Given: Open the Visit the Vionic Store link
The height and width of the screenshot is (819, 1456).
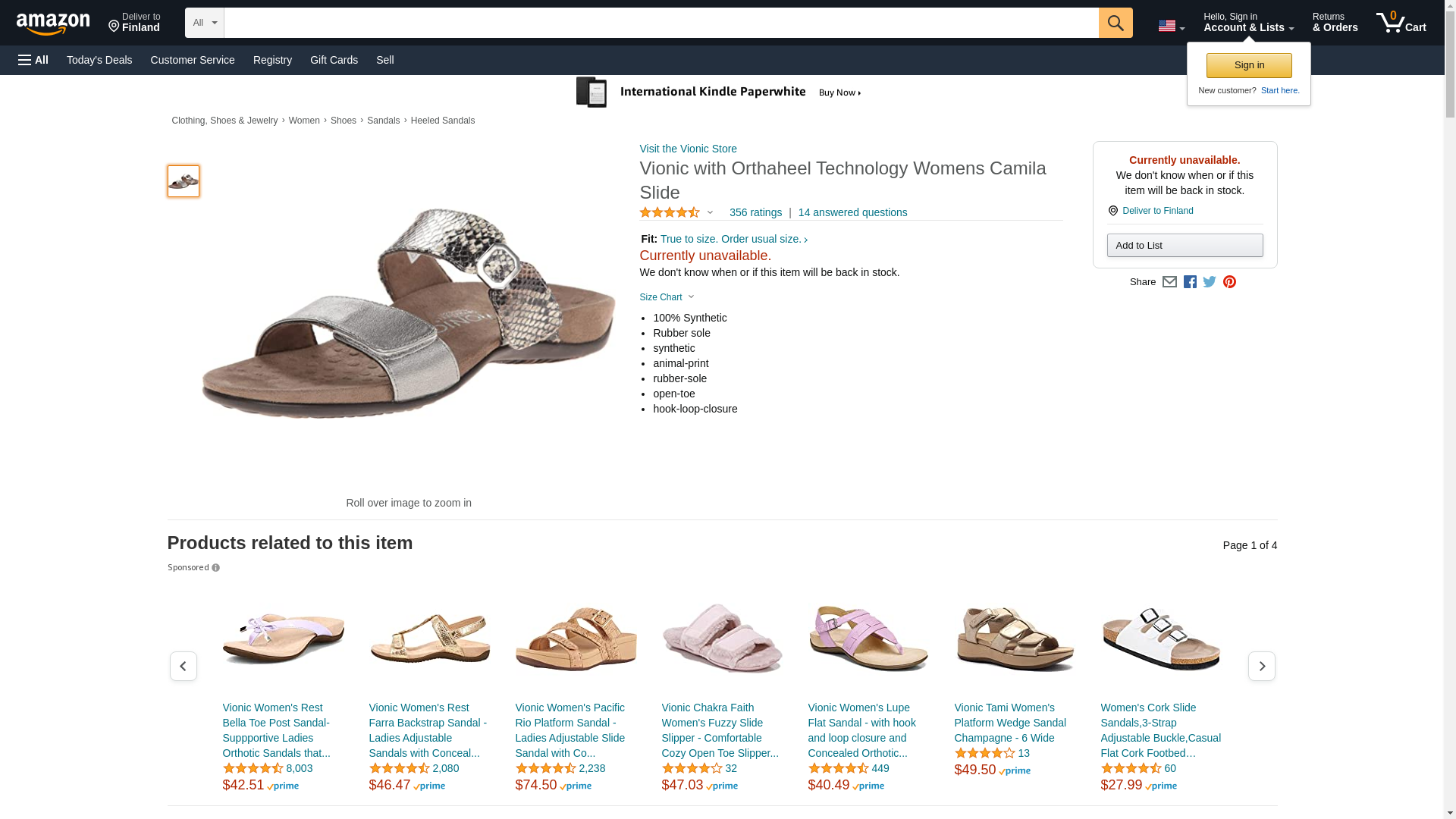Looking at the screenshot, I should coord(688,149).
